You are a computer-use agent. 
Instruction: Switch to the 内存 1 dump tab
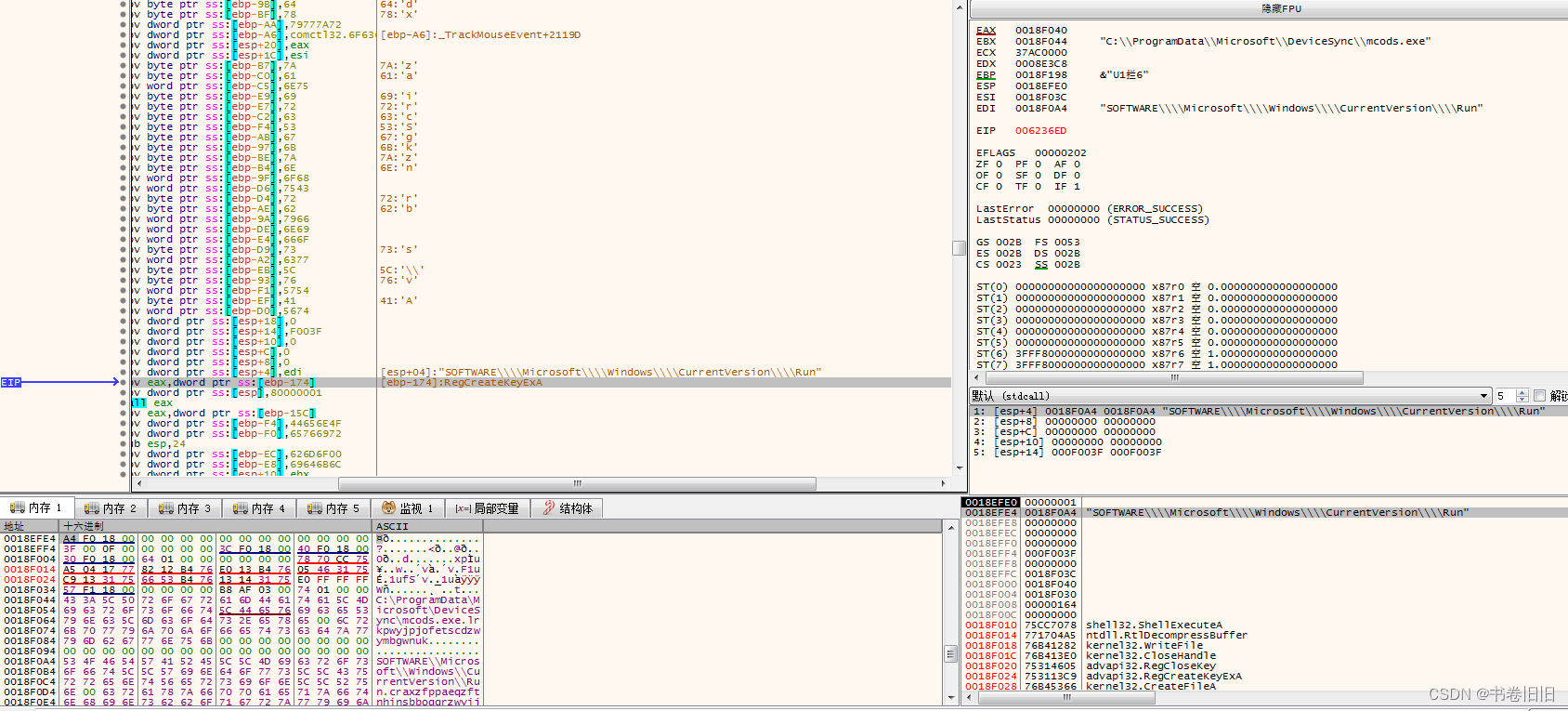pyautogui.click(x=36, y=508)
